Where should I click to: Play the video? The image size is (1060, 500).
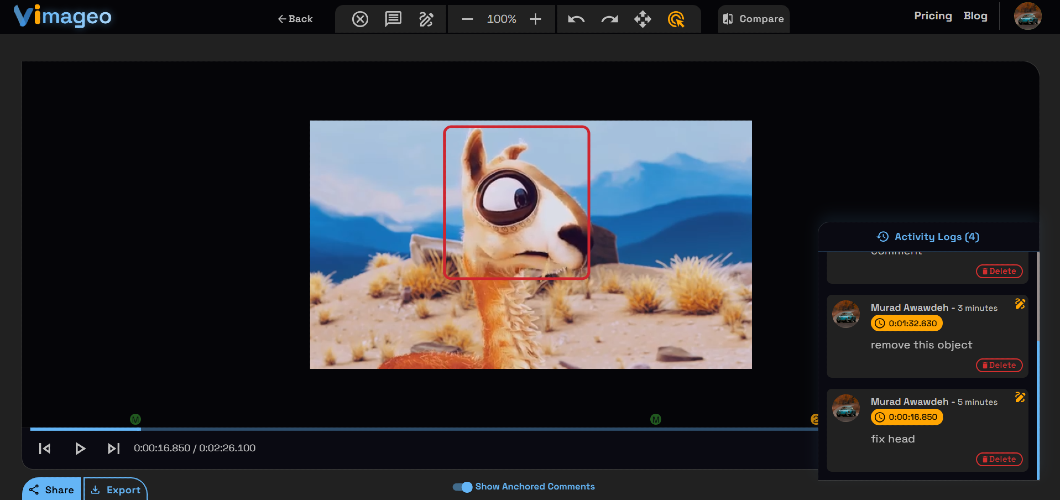[80, 448]
